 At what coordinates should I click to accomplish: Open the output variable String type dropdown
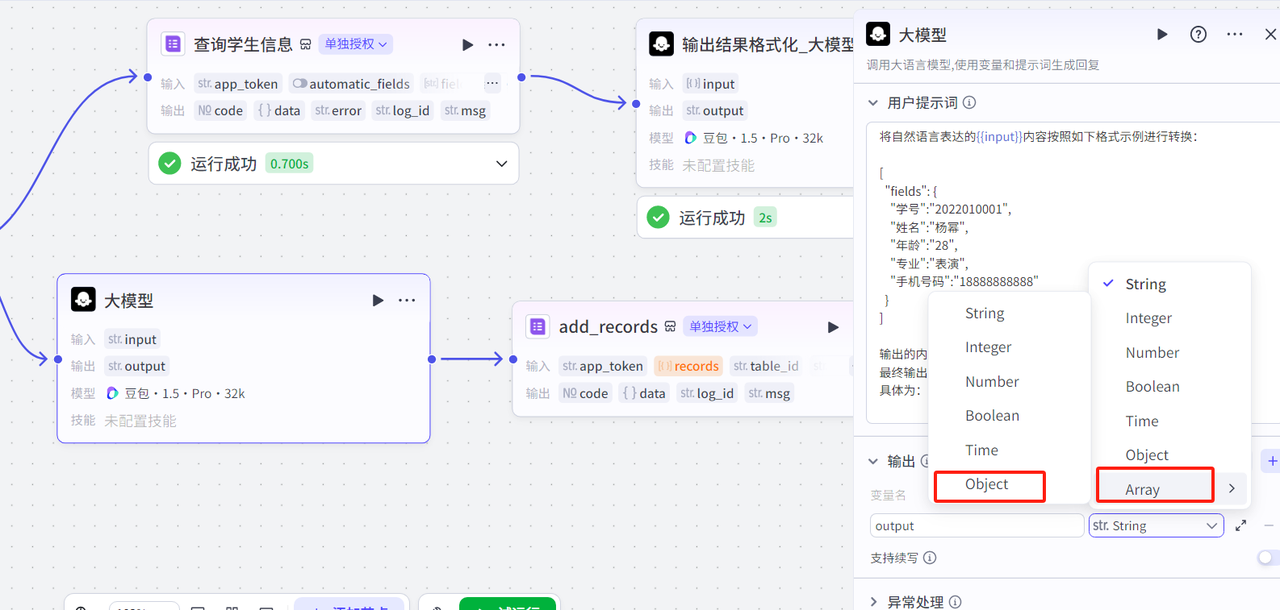(x=1155, y=525)
